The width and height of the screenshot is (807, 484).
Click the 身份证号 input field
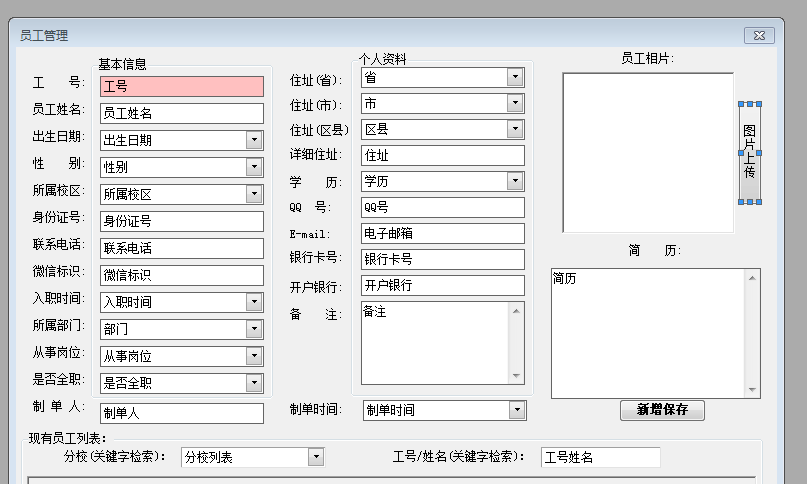click(x=182, y=221)
